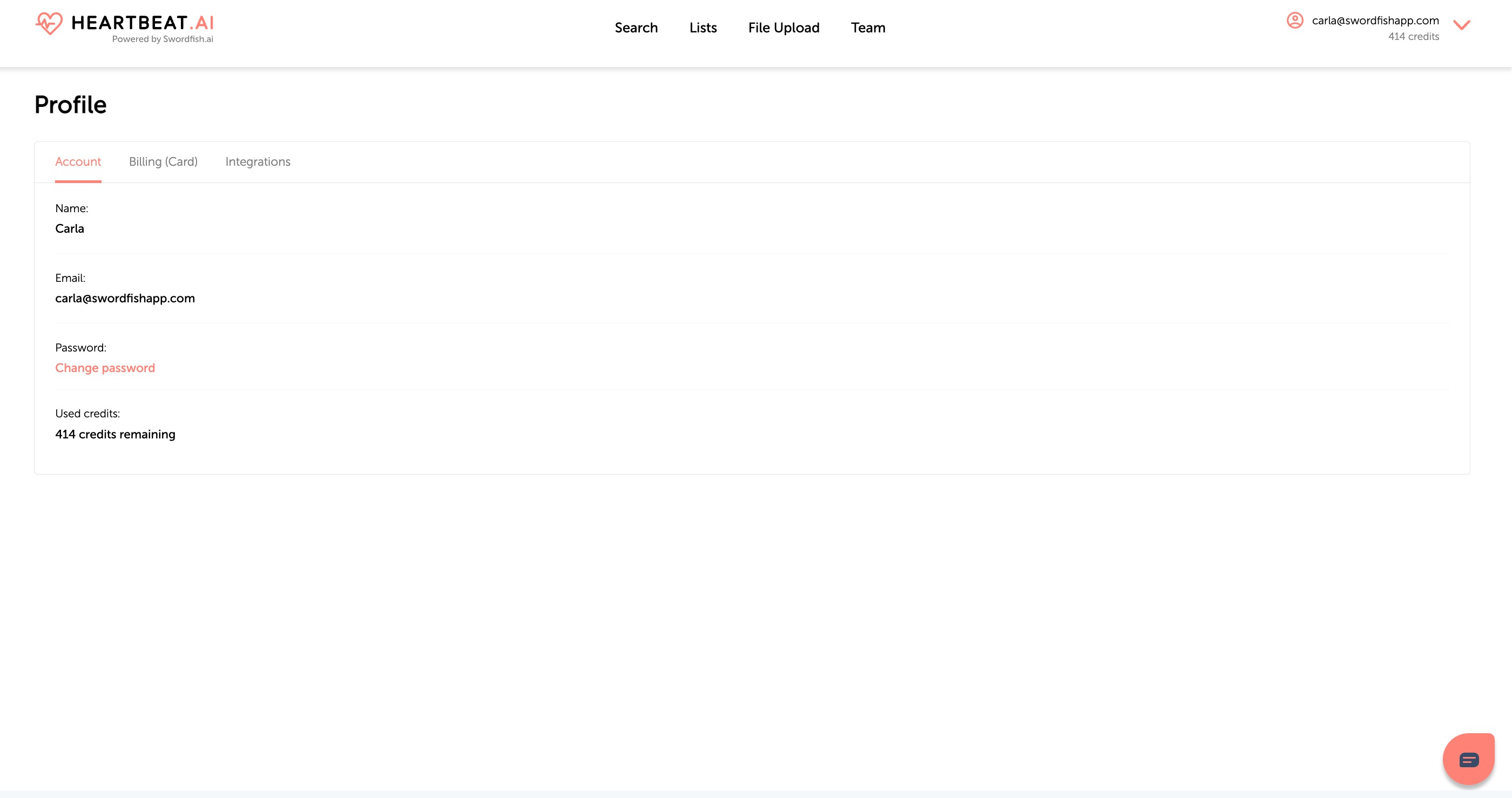Click the Email: field label

[70, 278]
